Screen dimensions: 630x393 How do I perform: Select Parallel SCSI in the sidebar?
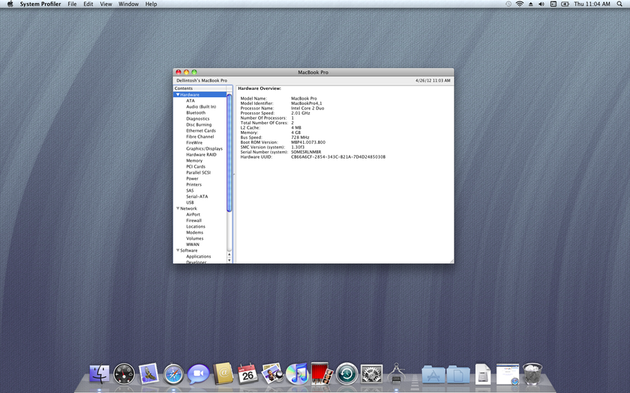click(x=198, y=173)
